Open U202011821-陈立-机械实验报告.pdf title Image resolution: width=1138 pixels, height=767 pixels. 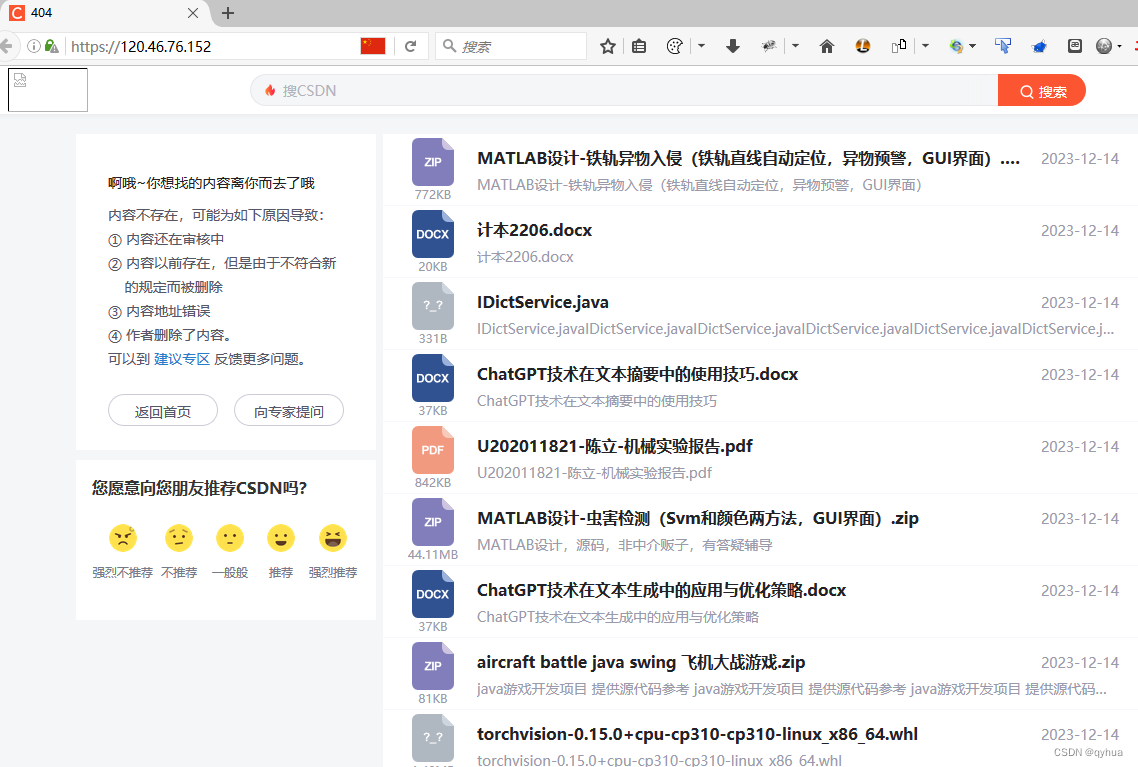click(x=615, y=446)
